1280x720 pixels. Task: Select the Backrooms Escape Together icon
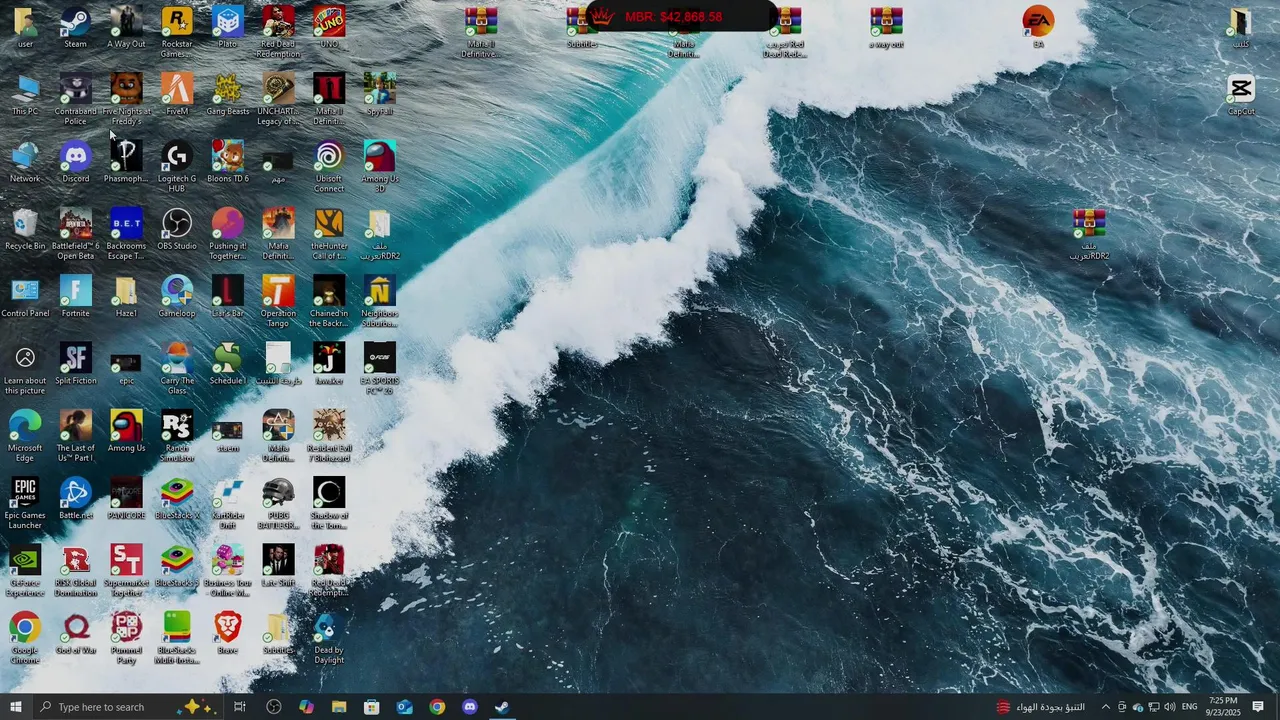coord(126,234)
